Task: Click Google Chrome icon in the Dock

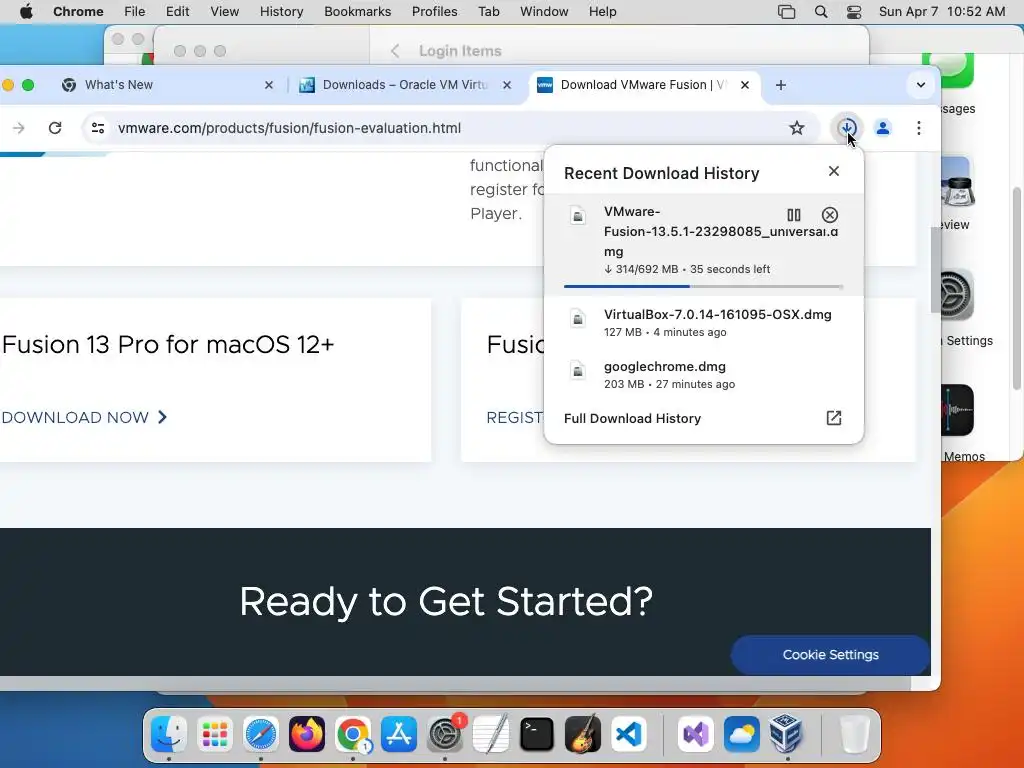Action: (353, 734)
